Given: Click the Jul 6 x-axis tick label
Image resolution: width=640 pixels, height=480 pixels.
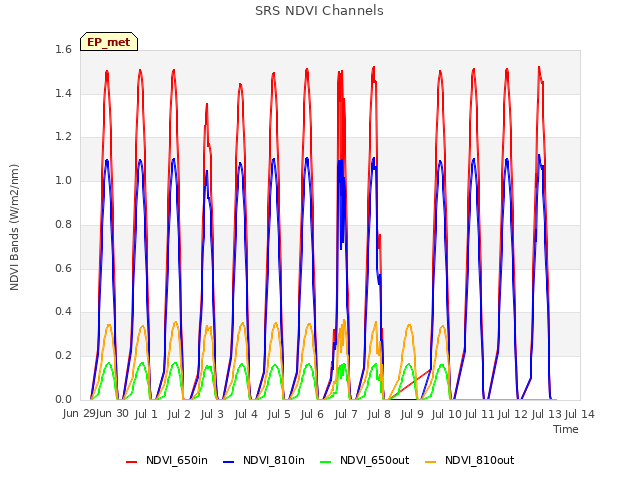Looking at the screenshot, I should [312, 414].
